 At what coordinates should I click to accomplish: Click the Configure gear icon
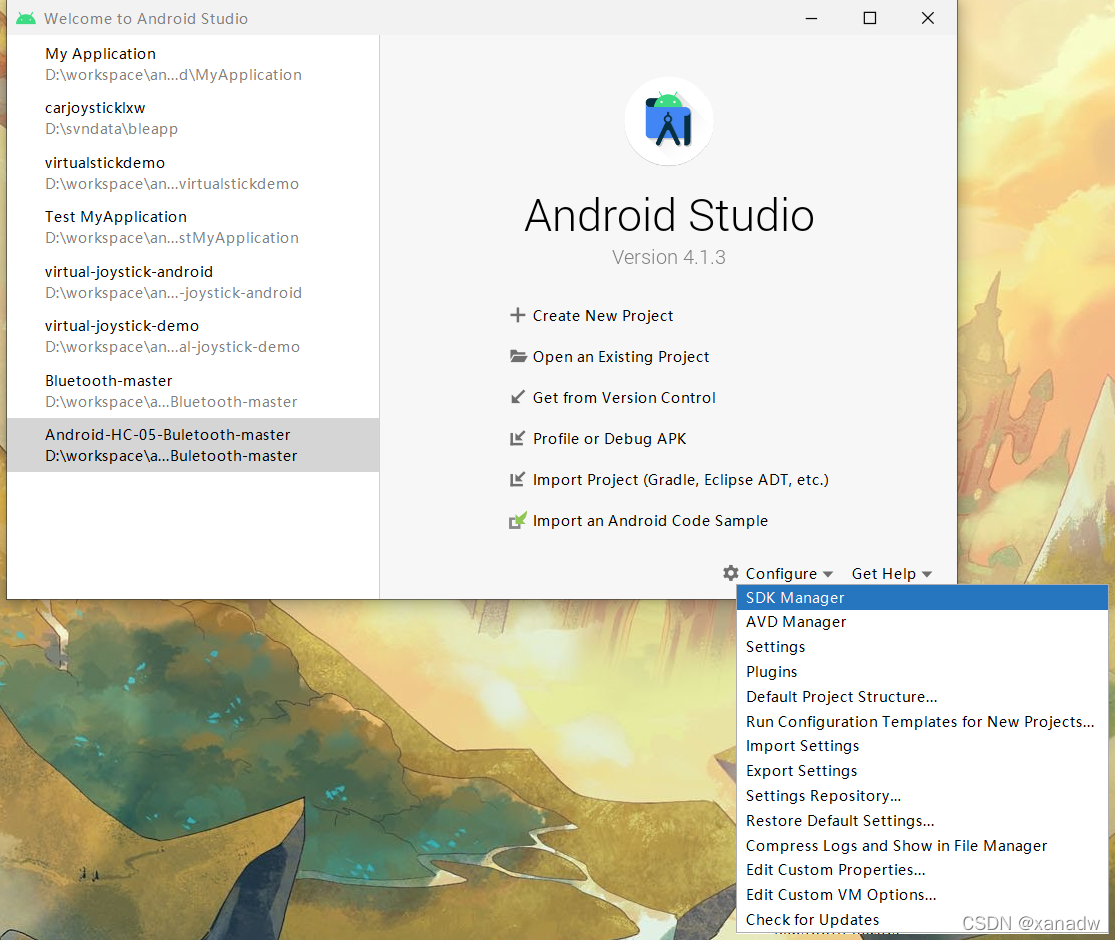(x=730, y=573)
